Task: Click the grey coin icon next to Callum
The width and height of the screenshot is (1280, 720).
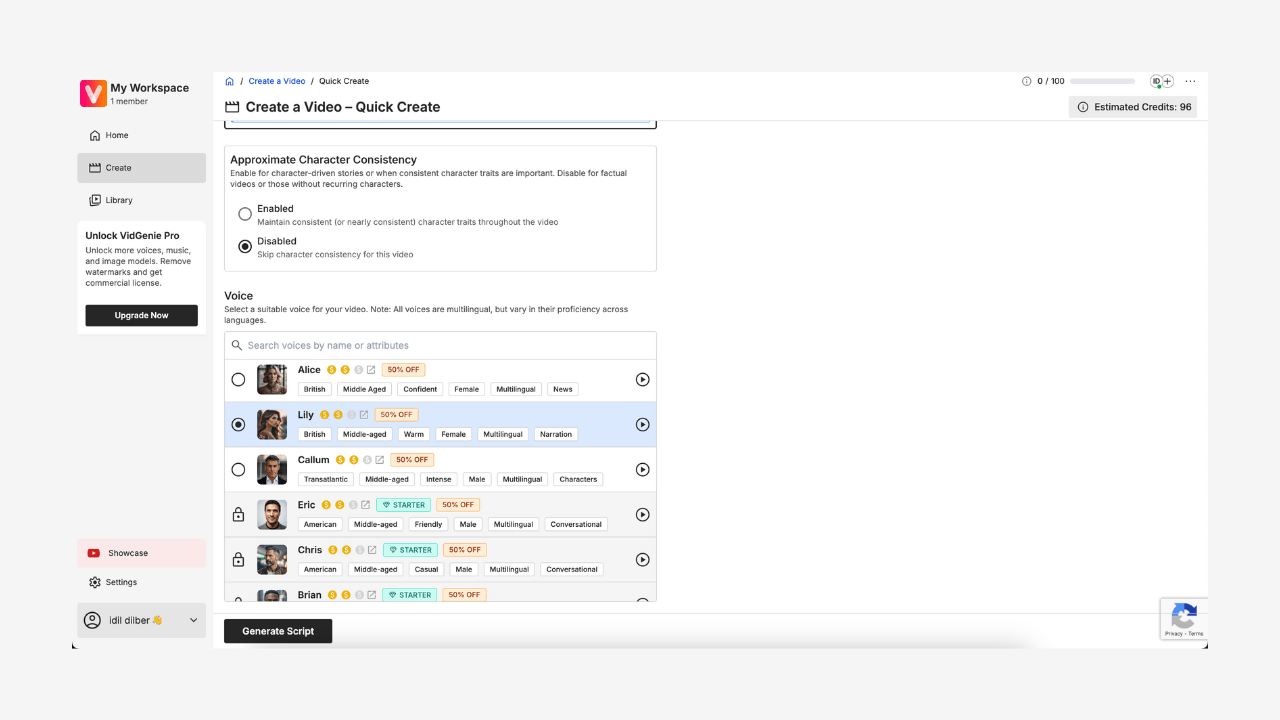Action: pos(367,460)
